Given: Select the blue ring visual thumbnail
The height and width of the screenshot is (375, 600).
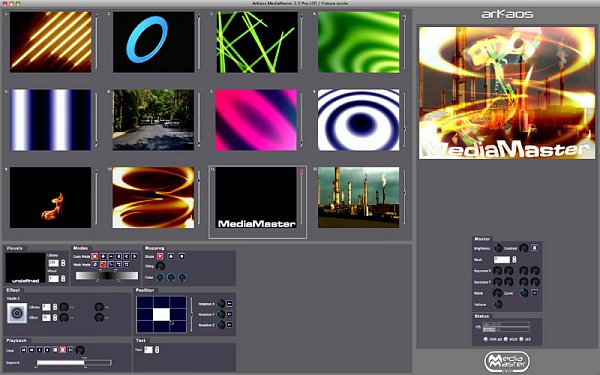Looking at the screenshot, I should coord(153,42).
